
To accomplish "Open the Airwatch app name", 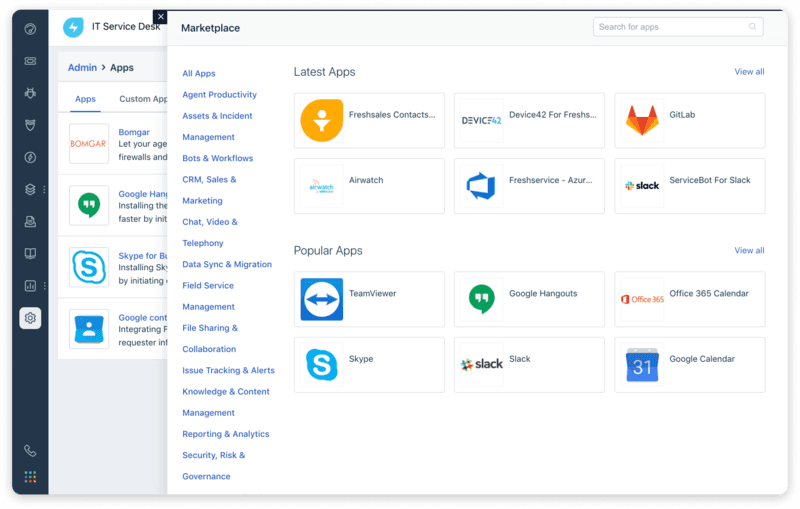I will point(366,180).
